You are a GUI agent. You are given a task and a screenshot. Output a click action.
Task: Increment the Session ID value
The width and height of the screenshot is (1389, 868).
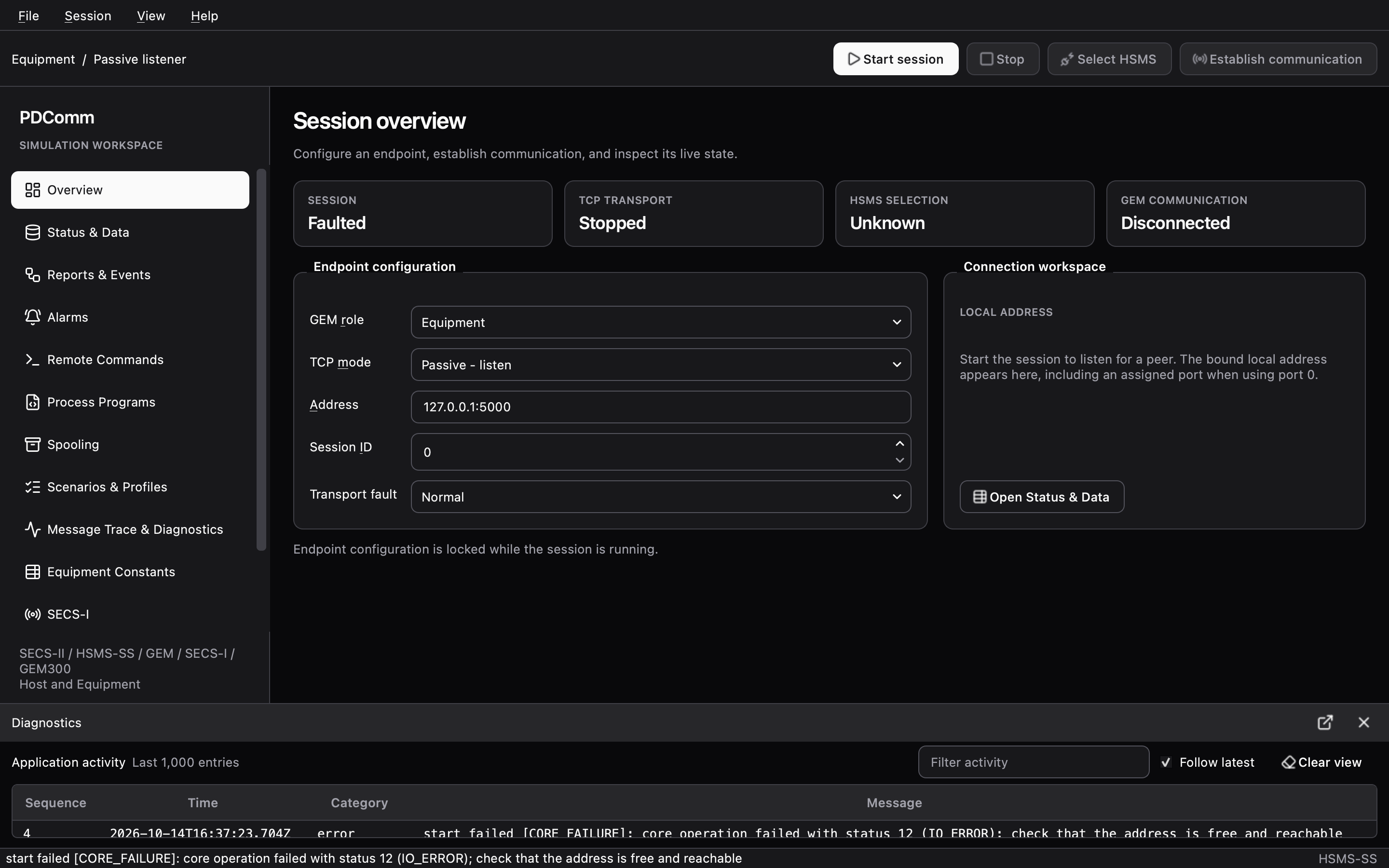(899, 444)
